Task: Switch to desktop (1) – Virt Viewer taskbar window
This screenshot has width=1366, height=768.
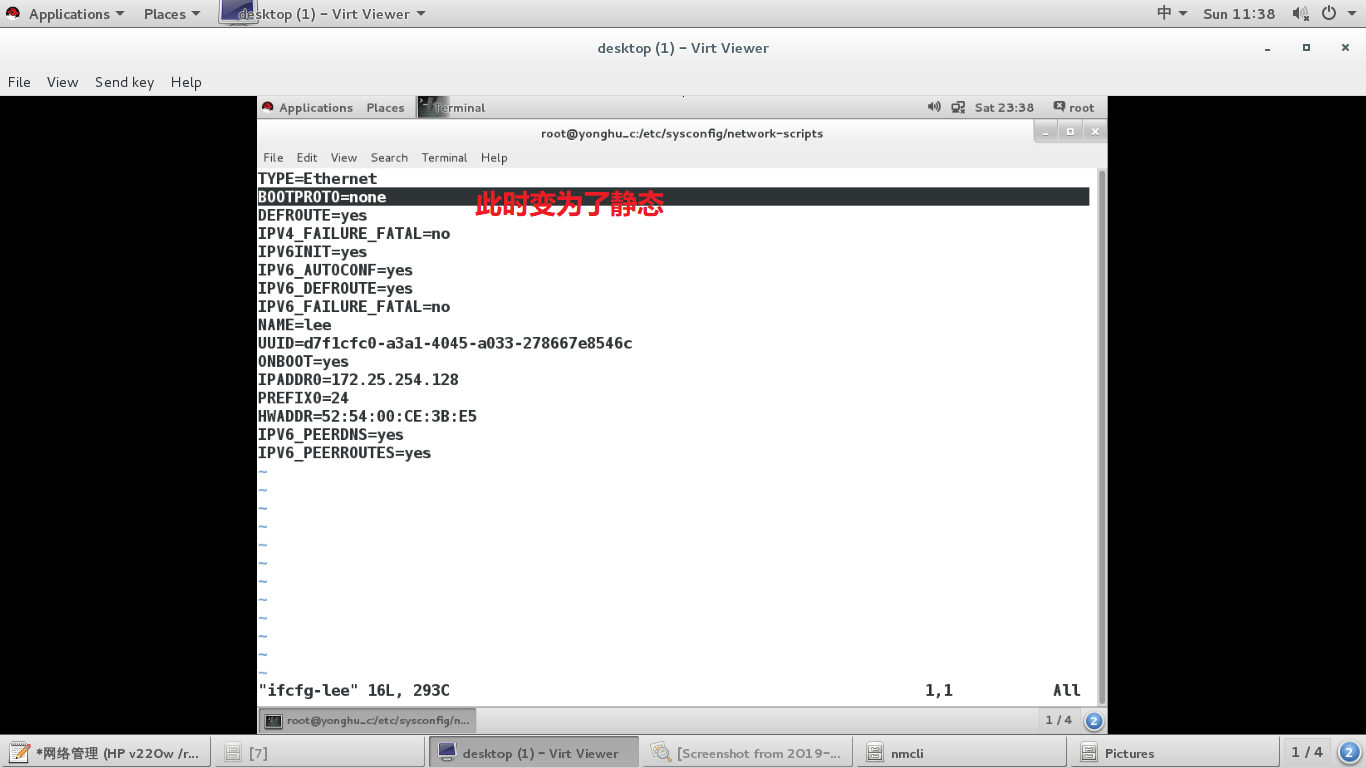Action: pyautogui.click(x=533, y=753)
